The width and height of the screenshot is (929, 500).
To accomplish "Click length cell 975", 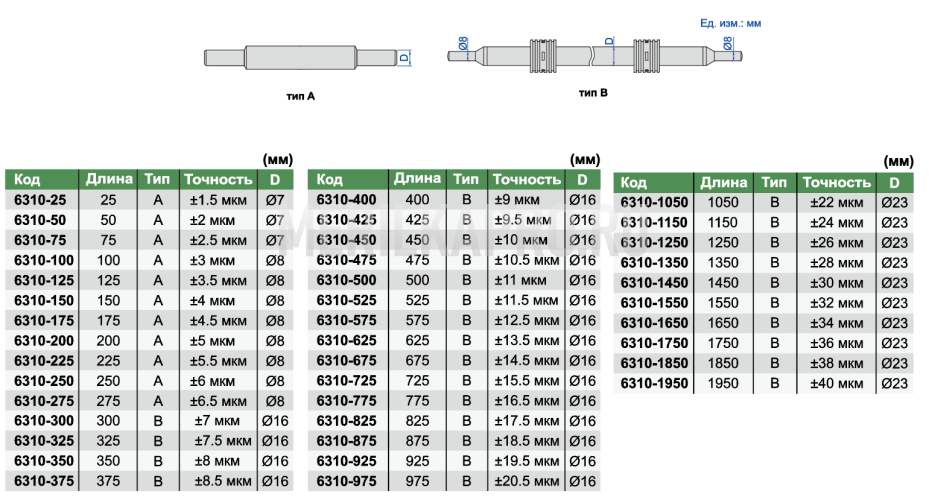I will click(x=417, y=482).
